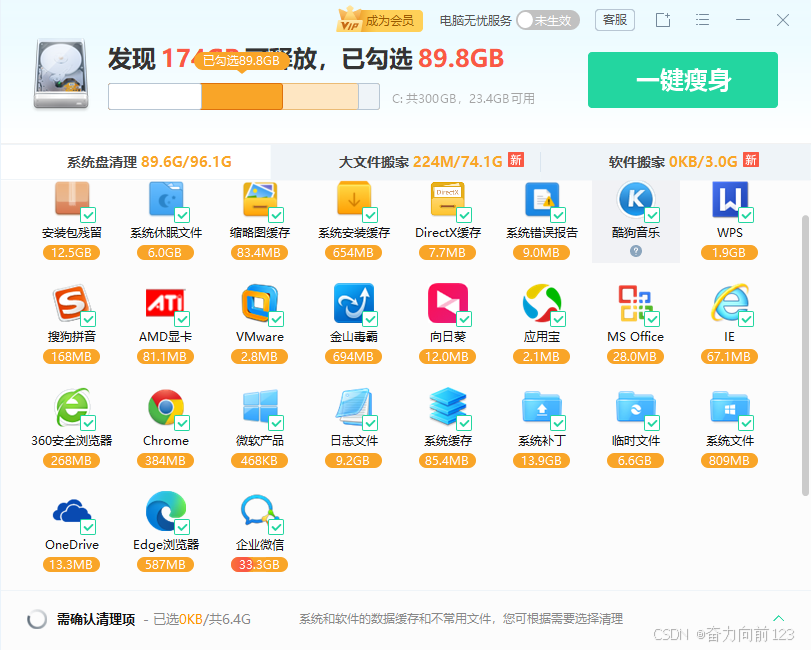The height and width of the screenshot is (650, 811).
Task: Click the 安装包残留 box icon
Action: [71, 198]
